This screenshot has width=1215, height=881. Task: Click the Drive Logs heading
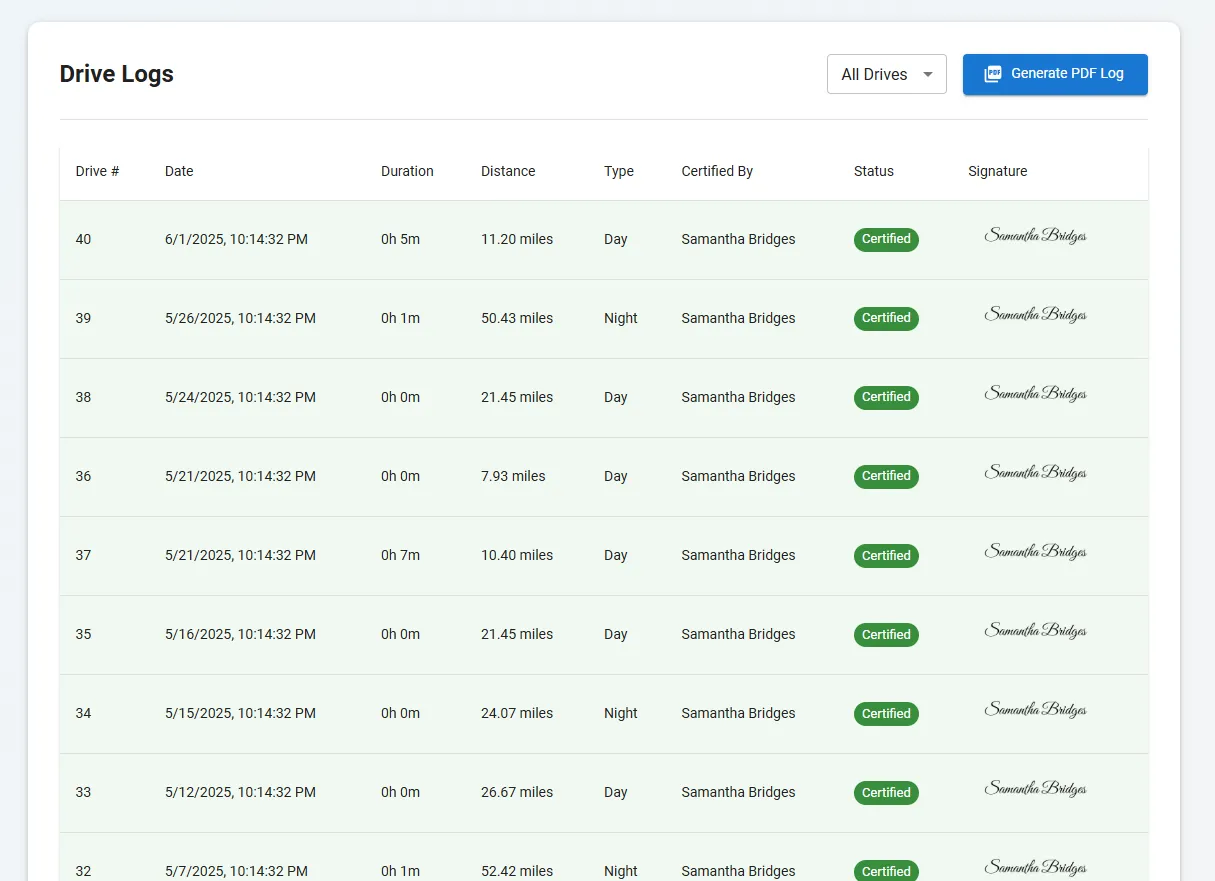pyautogui.click(x=117, y=74)
